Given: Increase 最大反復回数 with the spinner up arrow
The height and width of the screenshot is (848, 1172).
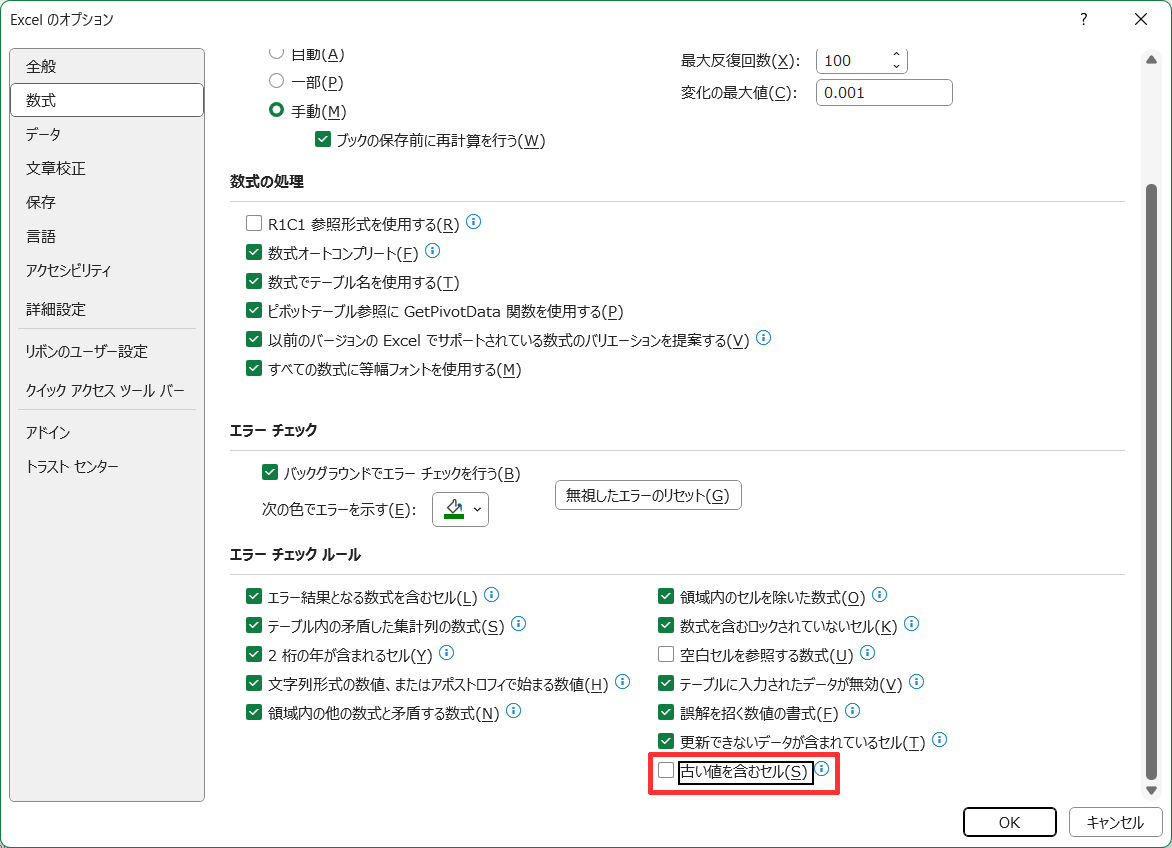Looking at the screenshot, I should click(x=896, y=55).
